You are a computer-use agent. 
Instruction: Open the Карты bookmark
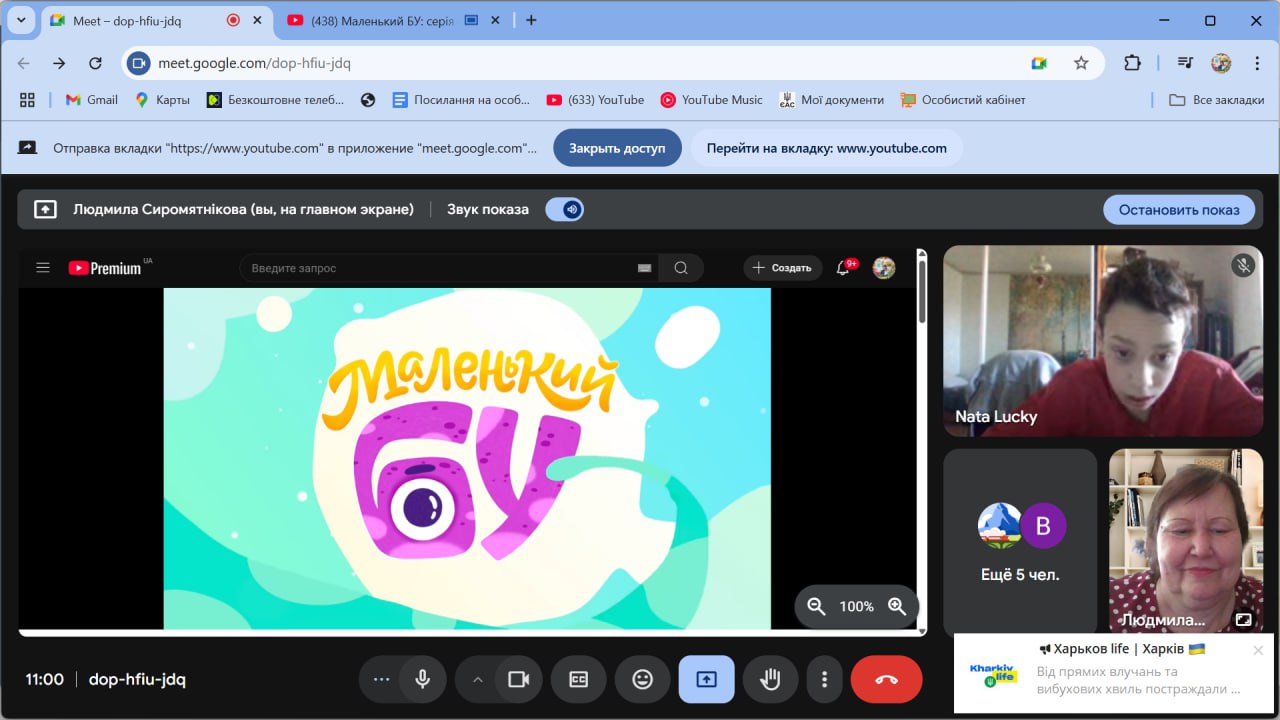pos(162,100)
